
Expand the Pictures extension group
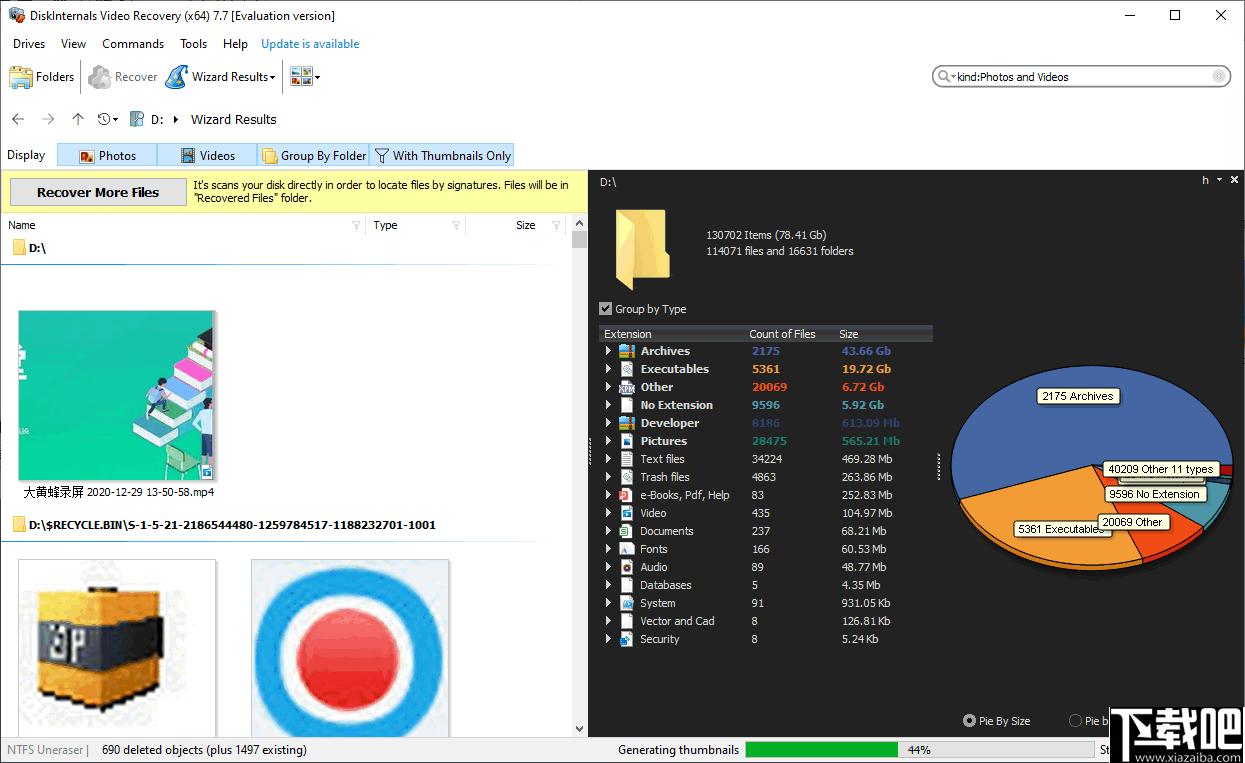coord(608,441)
